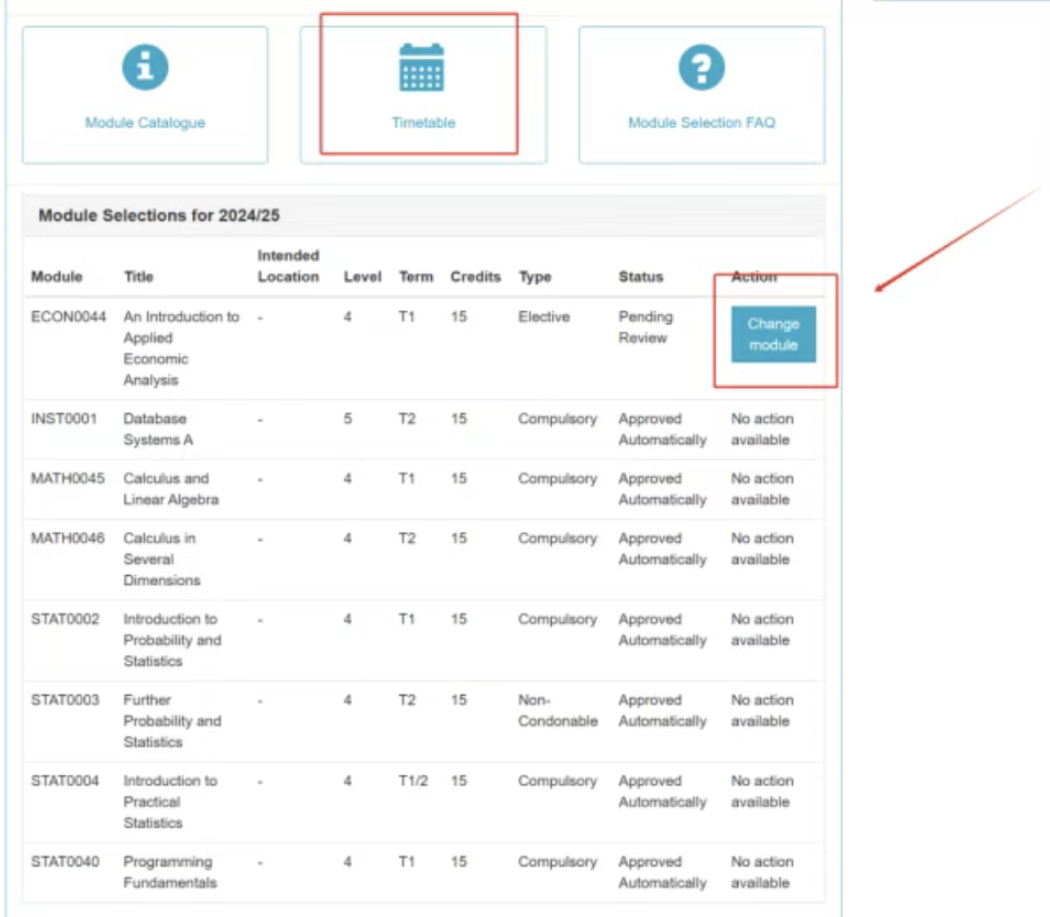Select the INST0001 module code
Viewport: 1050px width, 917px height.
64,419
